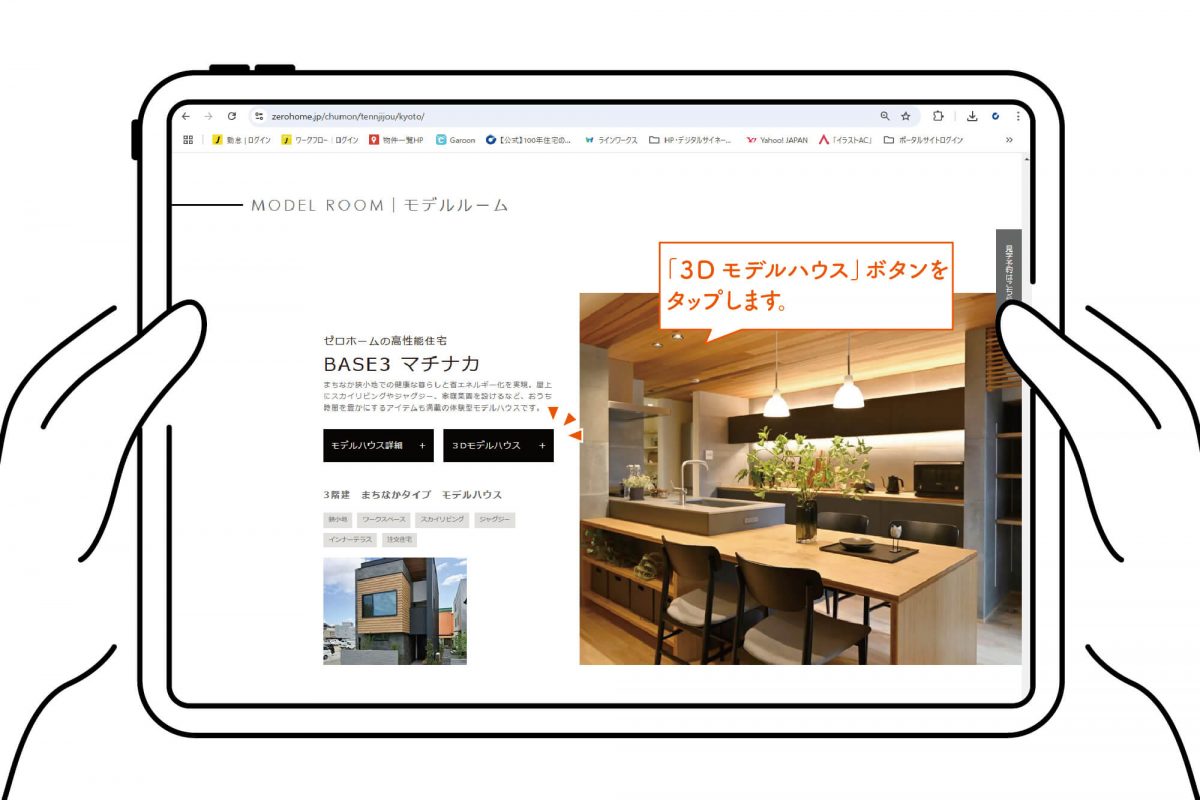Click the site info icon beside the URL
The height and width of the screenshot is (800, 1200).
point(258,116)
